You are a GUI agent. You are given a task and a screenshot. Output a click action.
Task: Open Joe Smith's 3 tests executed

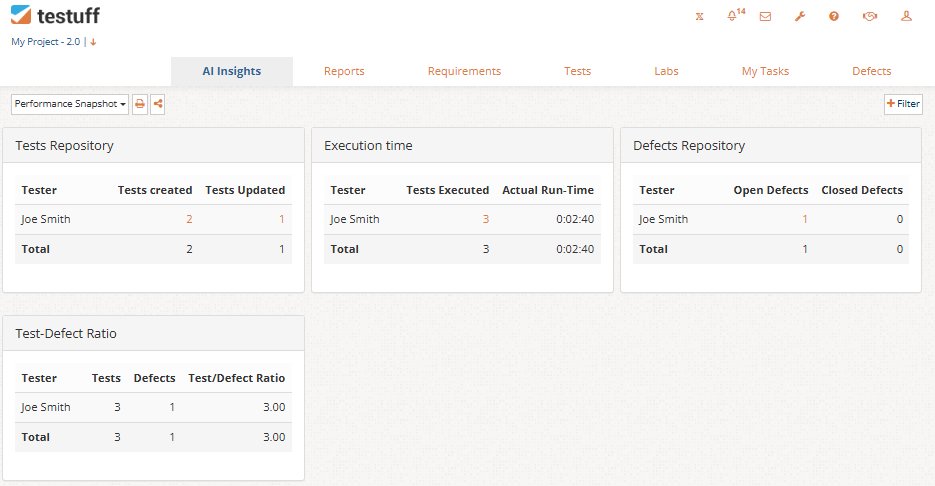click(x=485, y=219)
